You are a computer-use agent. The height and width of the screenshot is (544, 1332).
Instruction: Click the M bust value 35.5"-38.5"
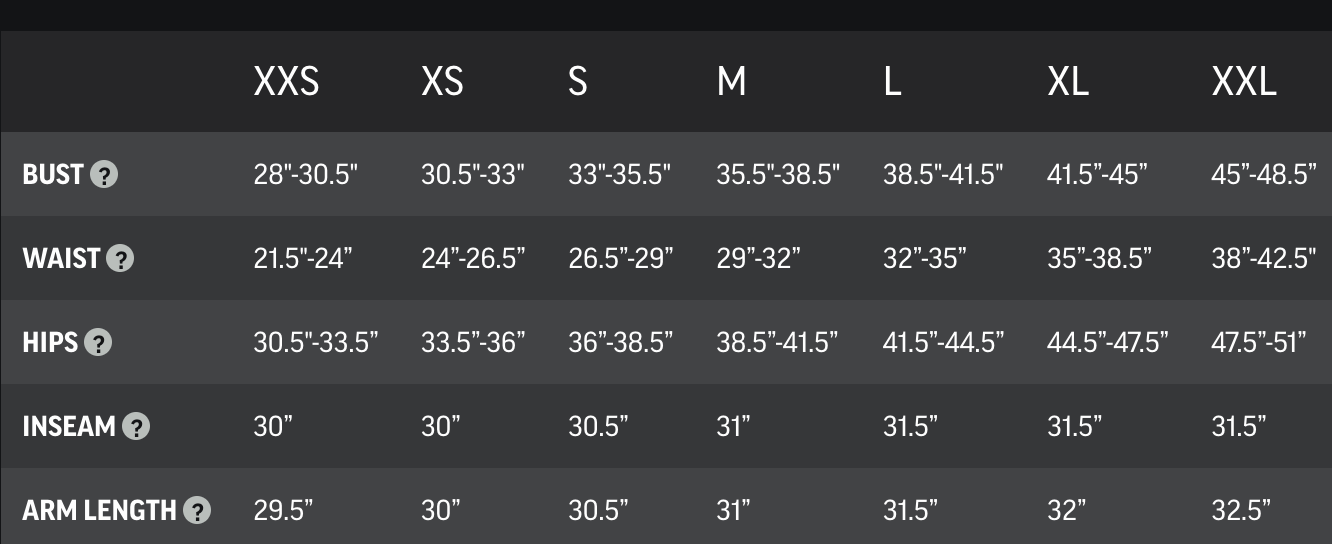click(x=778, y=175)
